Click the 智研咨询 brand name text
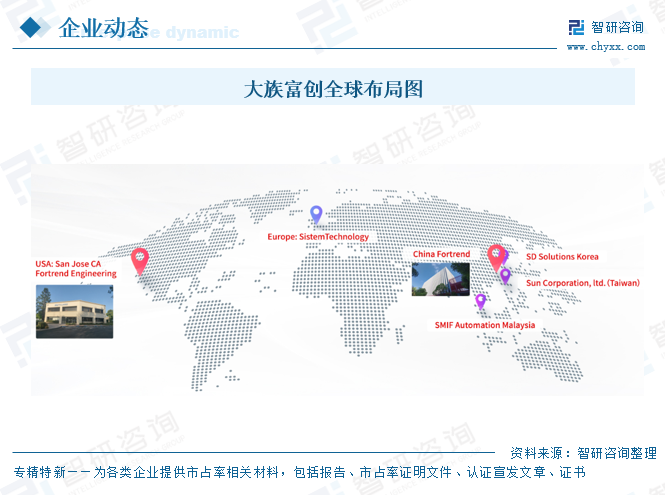This screenshot has height=495, width=665. pos(618,28)
